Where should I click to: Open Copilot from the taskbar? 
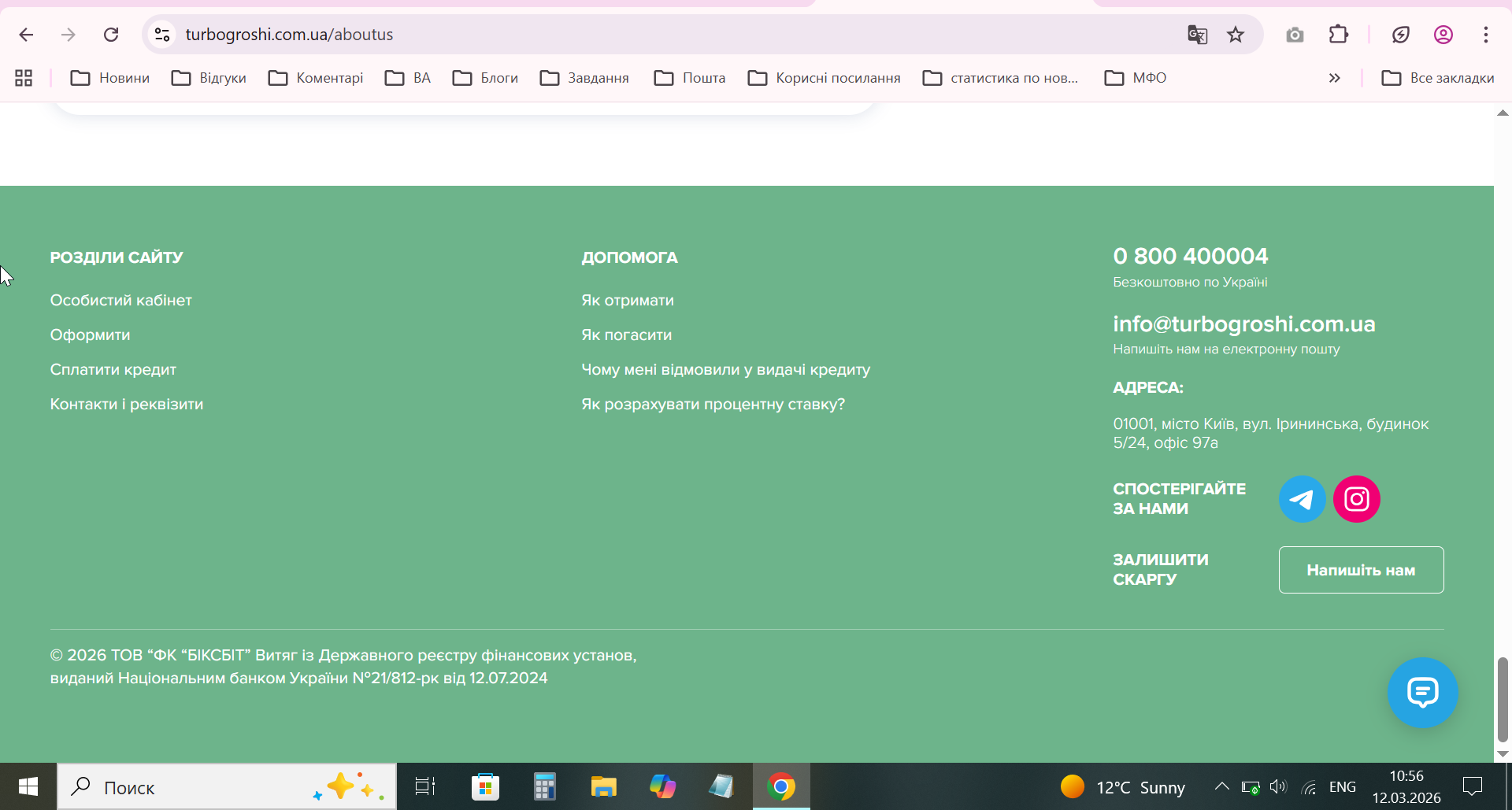point(662,786)
